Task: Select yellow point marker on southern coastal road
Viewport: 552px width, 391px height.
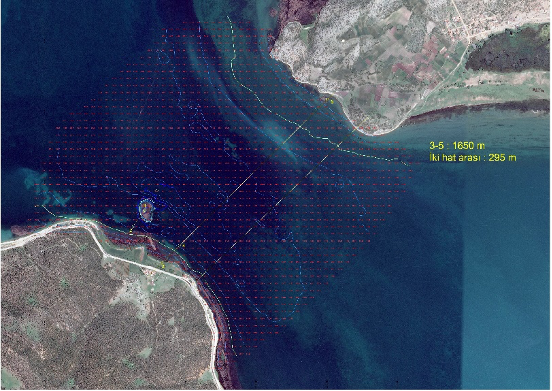Action: (163, 264)
